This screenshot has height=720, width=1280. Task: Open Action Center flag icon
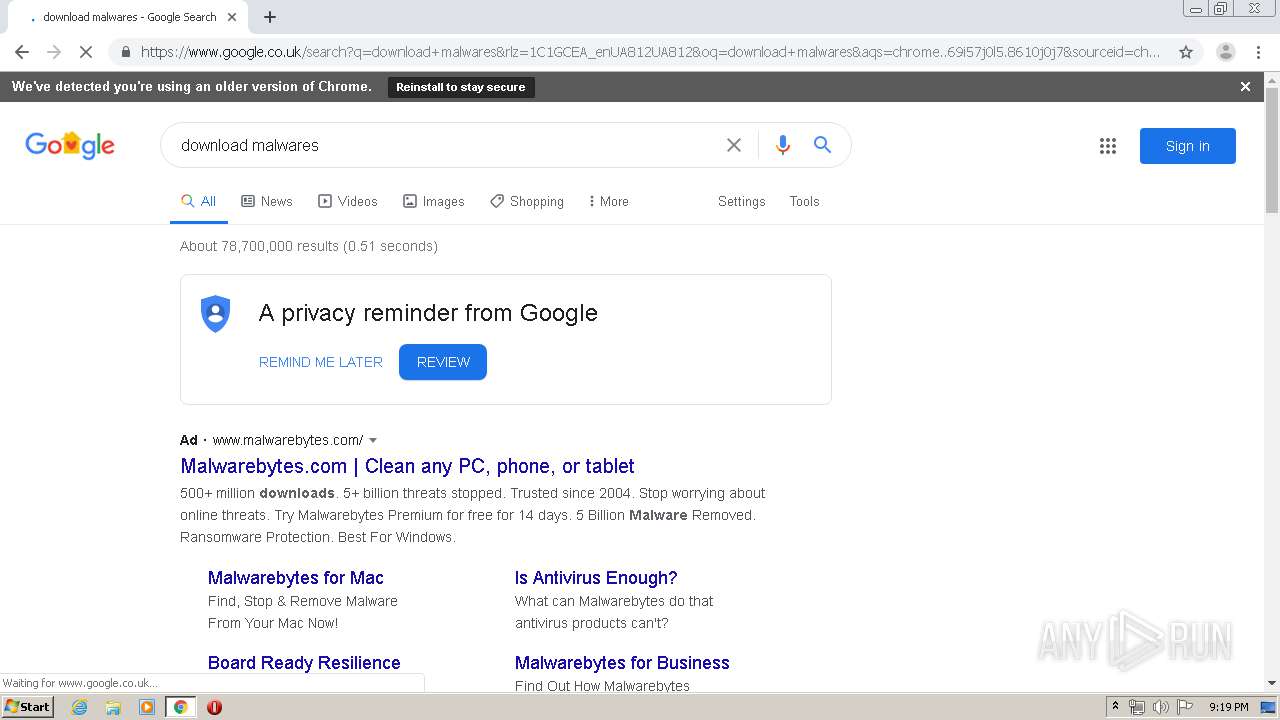[x=1185, y=707]
